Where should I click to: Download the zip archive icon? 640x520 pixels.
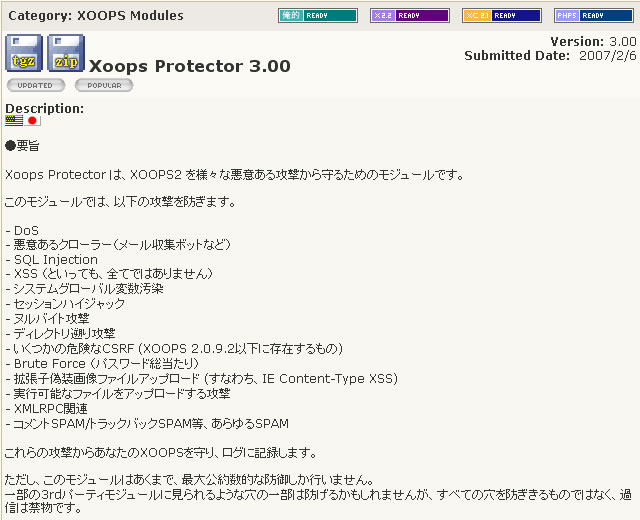click(x=66, y=53)
